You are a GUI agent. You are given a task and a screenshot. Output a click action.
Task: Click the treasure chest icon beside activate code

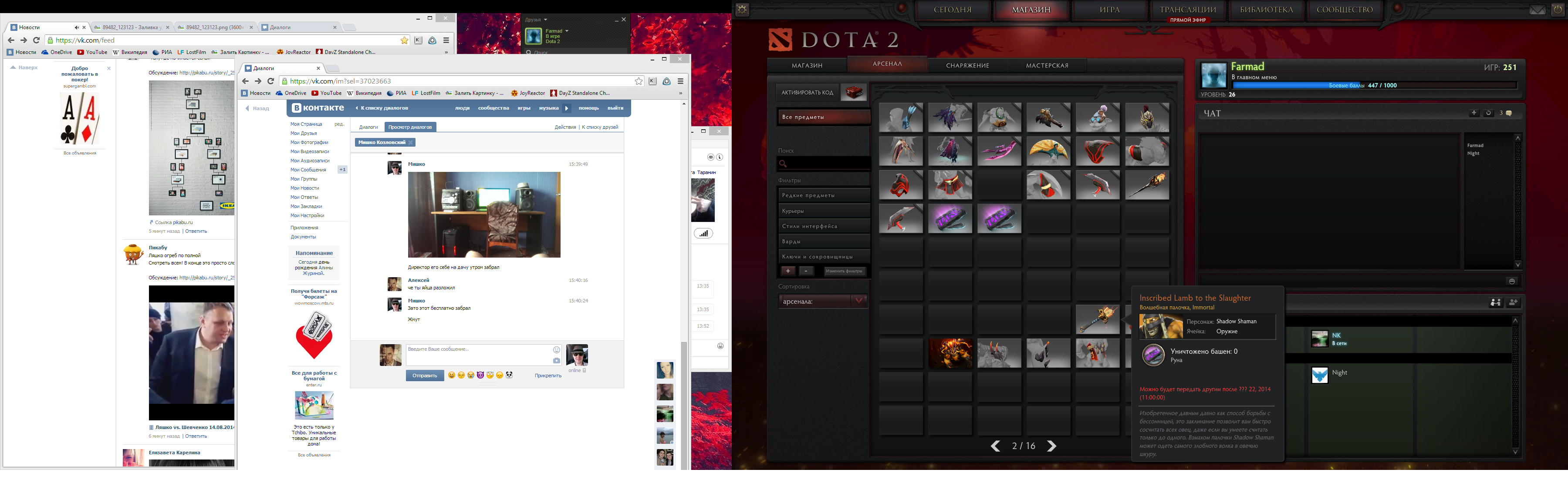pos(853,92)
